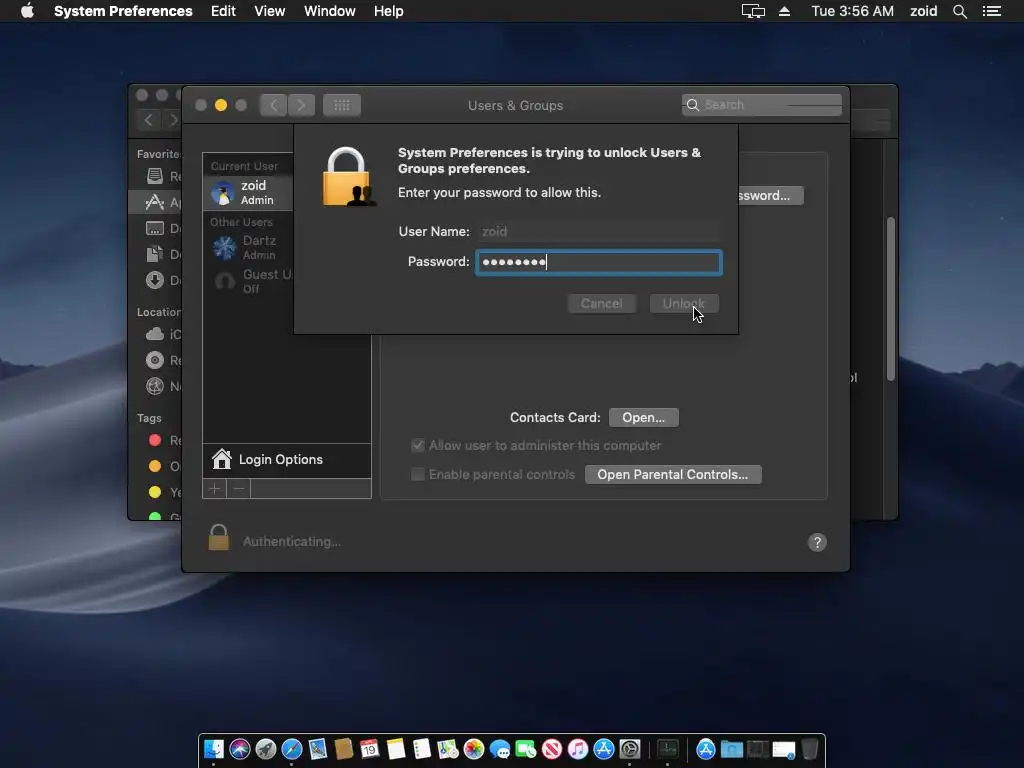Open Photos from the Dock
The width and height of the screenshot is (1024, 768).
pos(474,749)
